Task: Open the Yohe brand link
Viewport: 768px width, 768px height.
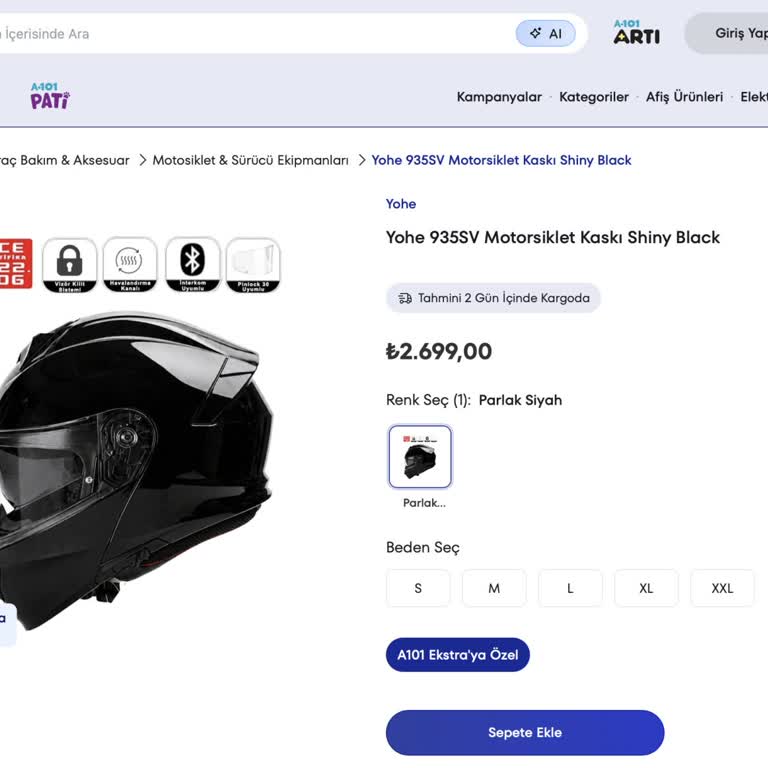Action: (401, 204)
